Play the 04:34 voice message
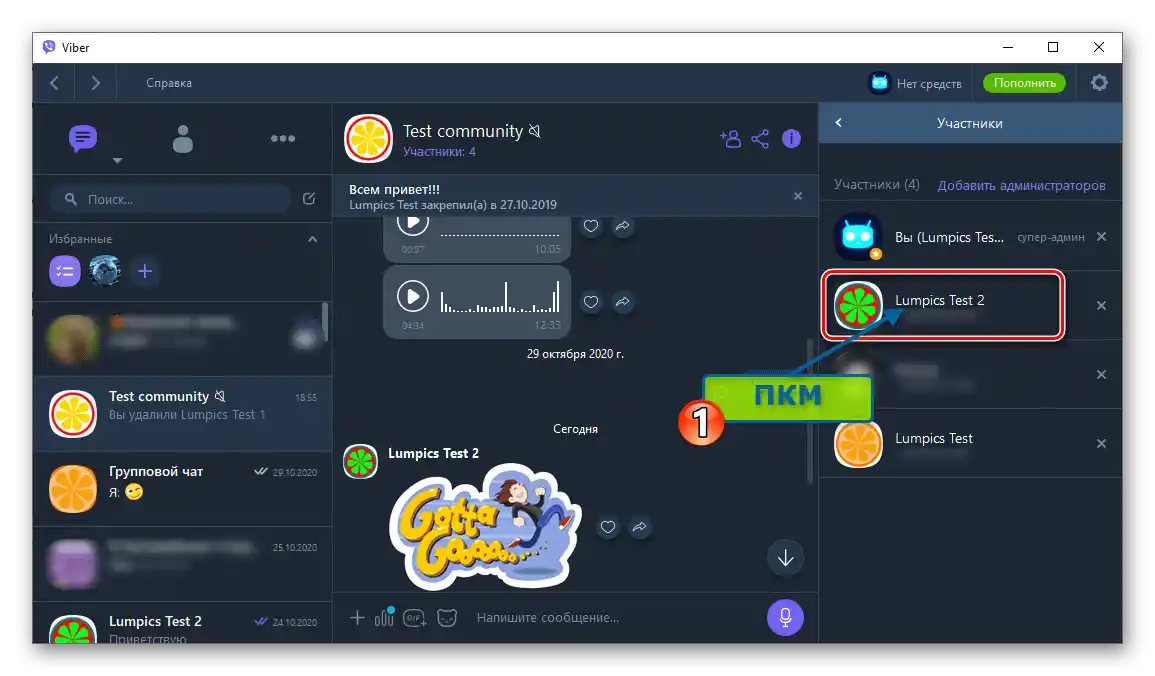 pyautogui.click(x=413, y=295)
